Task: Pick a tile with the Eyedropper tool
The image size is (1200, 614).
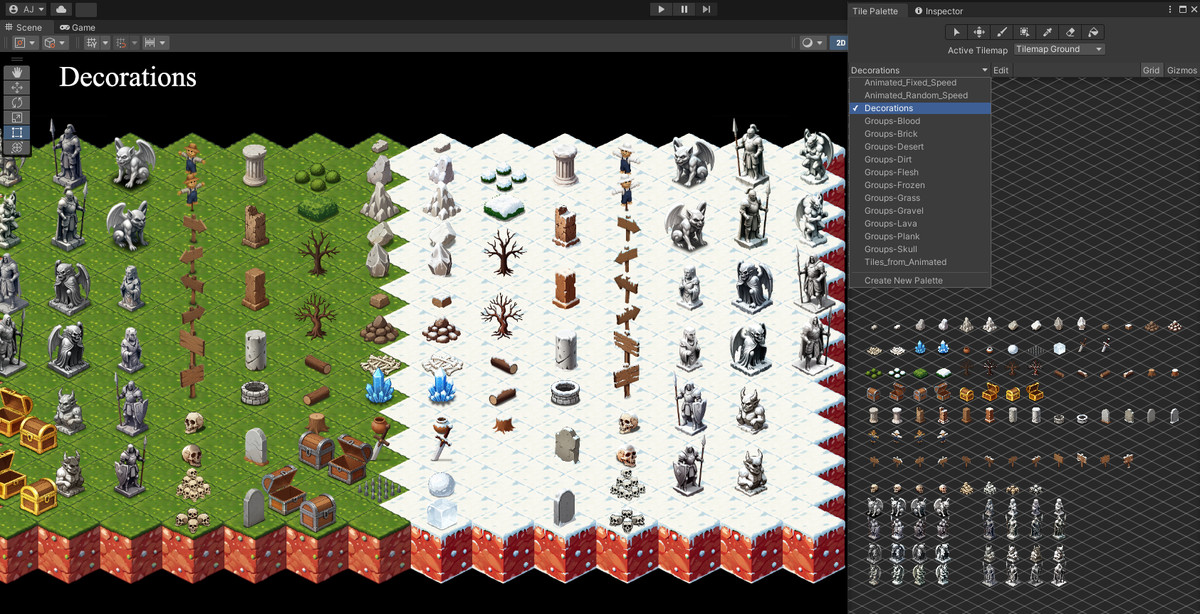Action: [1047, 31]
